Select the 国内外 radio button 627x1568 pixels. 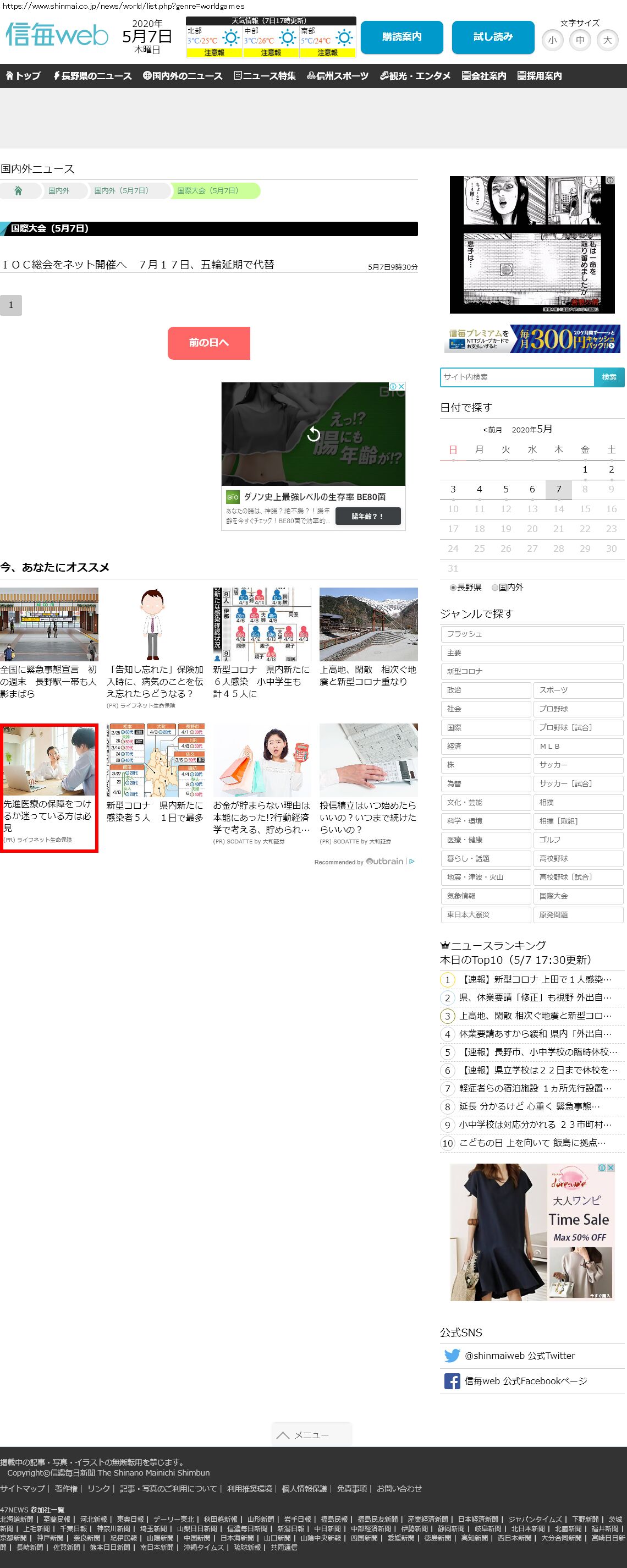tap(495, 588)
